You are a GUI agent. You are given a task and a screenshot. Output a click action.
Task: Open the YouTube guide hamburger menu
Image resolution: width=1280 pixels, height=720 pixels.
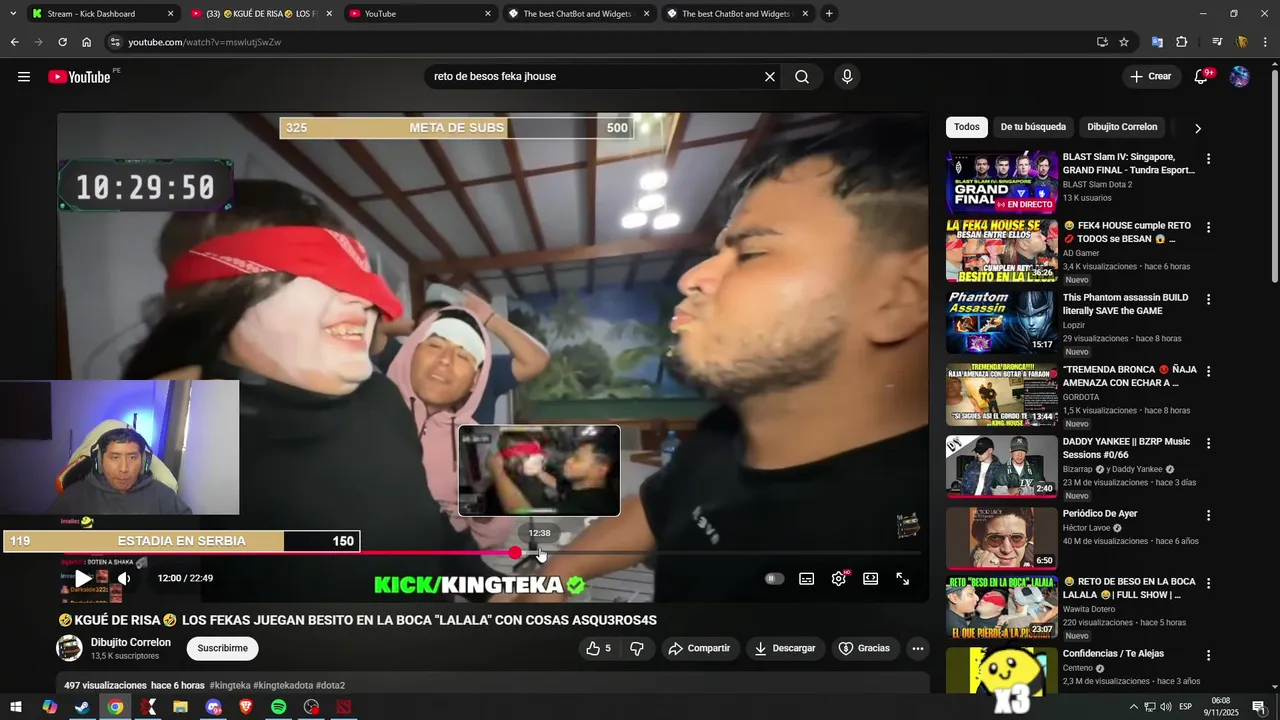point(24,77)
